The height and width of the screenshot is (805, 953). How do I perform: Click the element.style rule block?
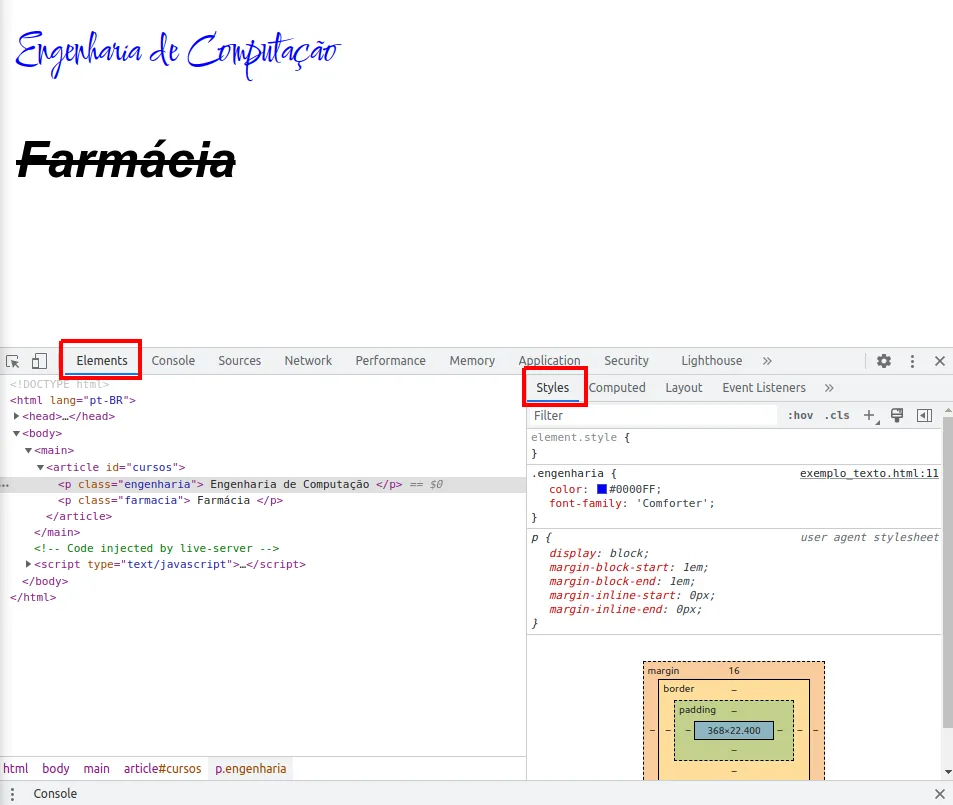(734, 445)
